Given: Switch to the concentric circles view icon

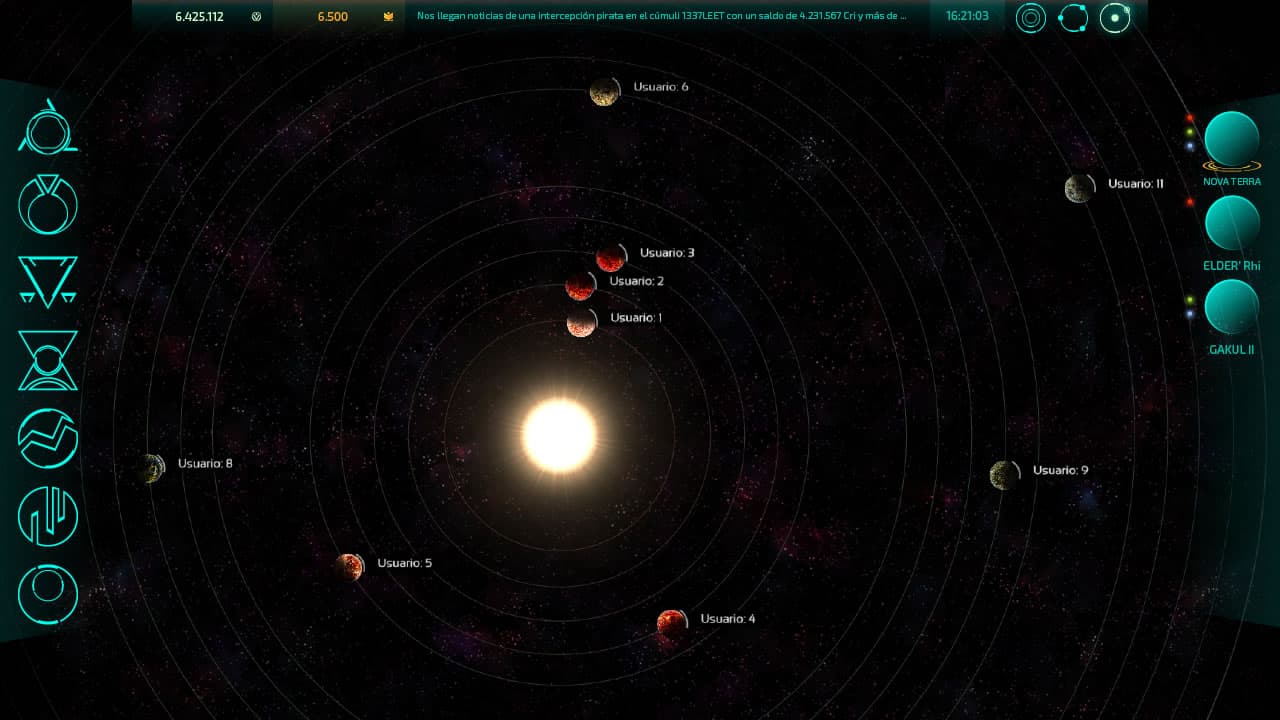Looking at the screenshot, I should tap(1031, 17).
